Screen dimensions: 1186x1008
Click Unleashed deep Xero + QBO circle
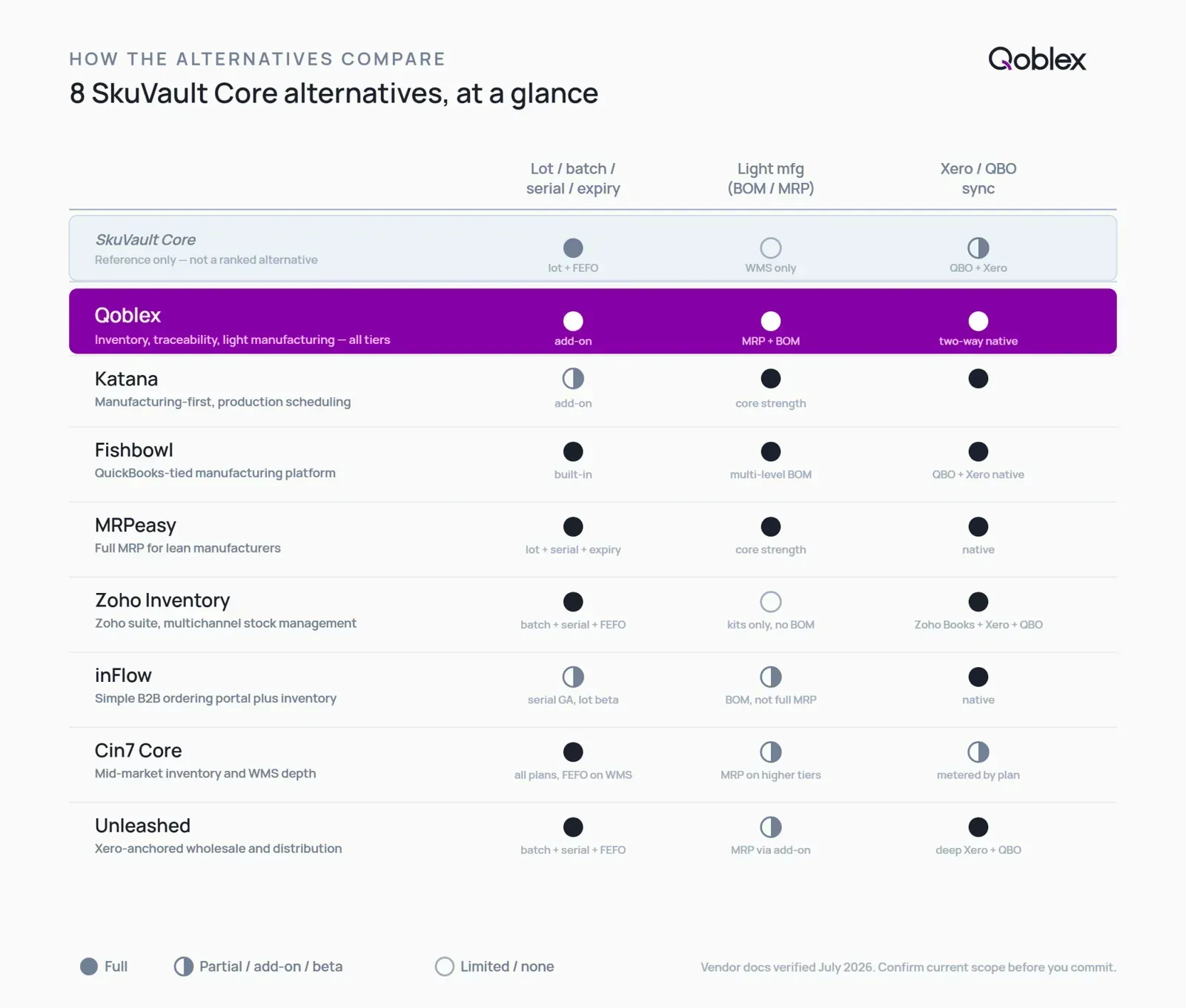pyautogui.click(x=978, y=827)
